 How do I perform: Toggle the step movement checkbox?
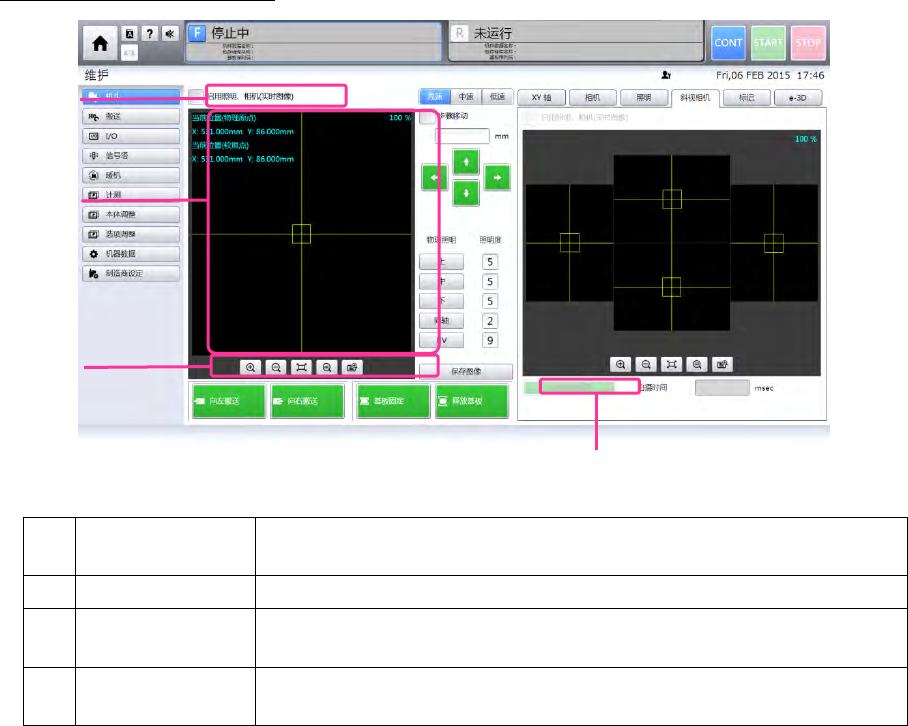(427, 116)
